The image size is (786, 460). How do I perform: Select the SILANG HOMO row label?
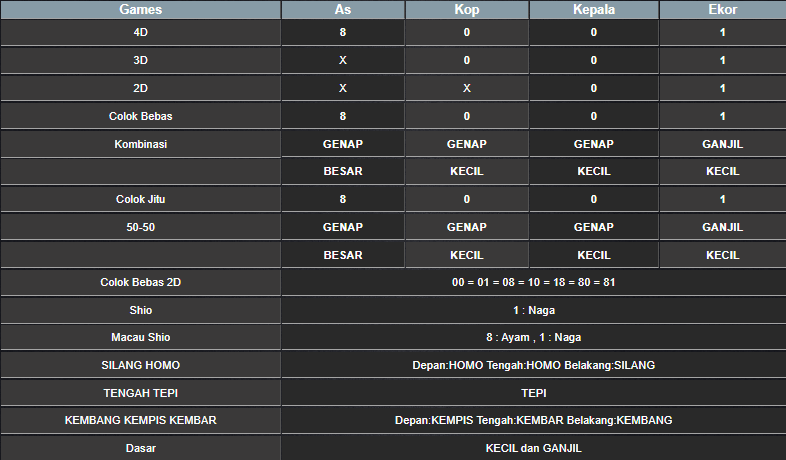(x=140, y=365)
